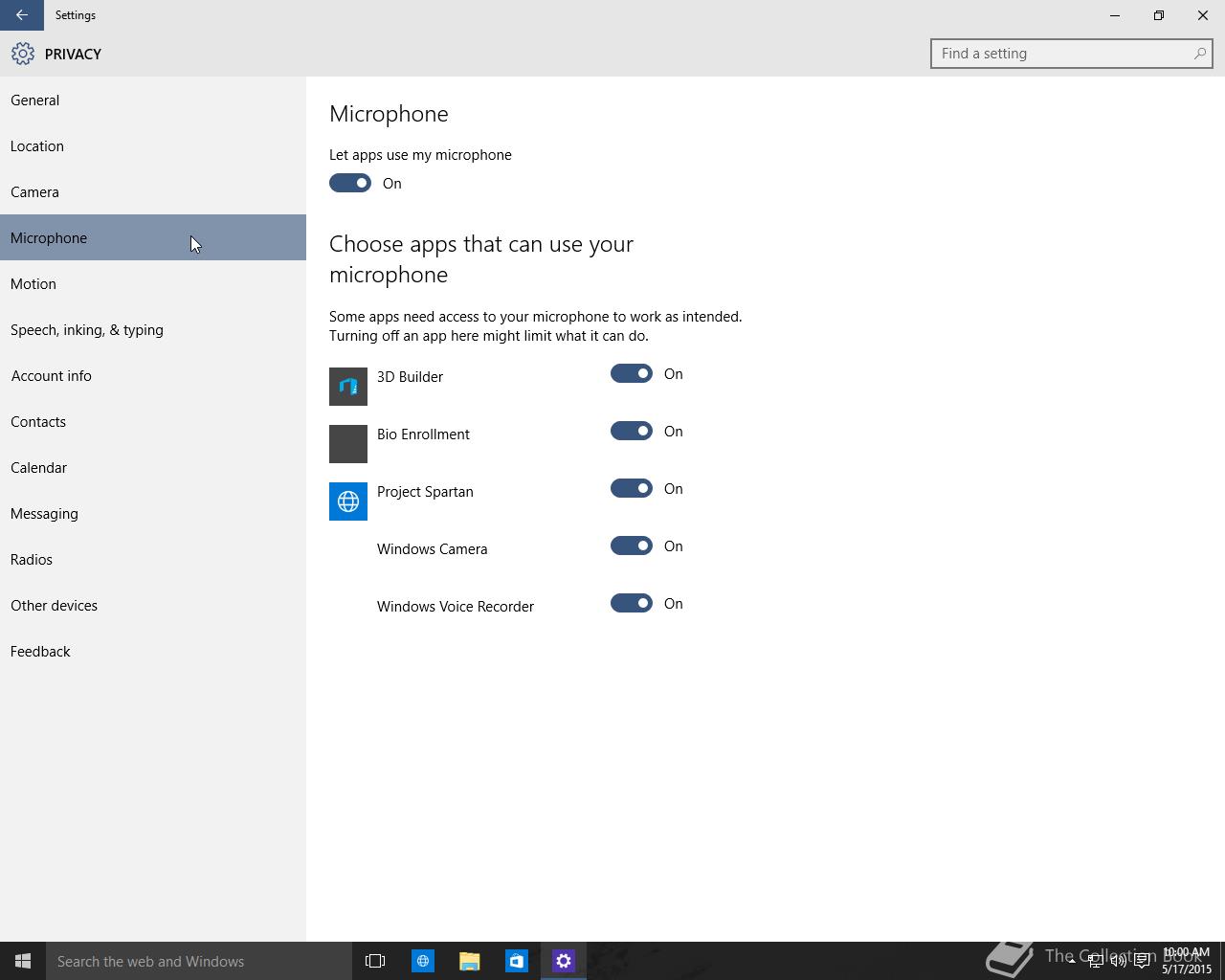Screen dimensions: 1225x980
Task: Open the Camera privacy section
Action: 153,191
